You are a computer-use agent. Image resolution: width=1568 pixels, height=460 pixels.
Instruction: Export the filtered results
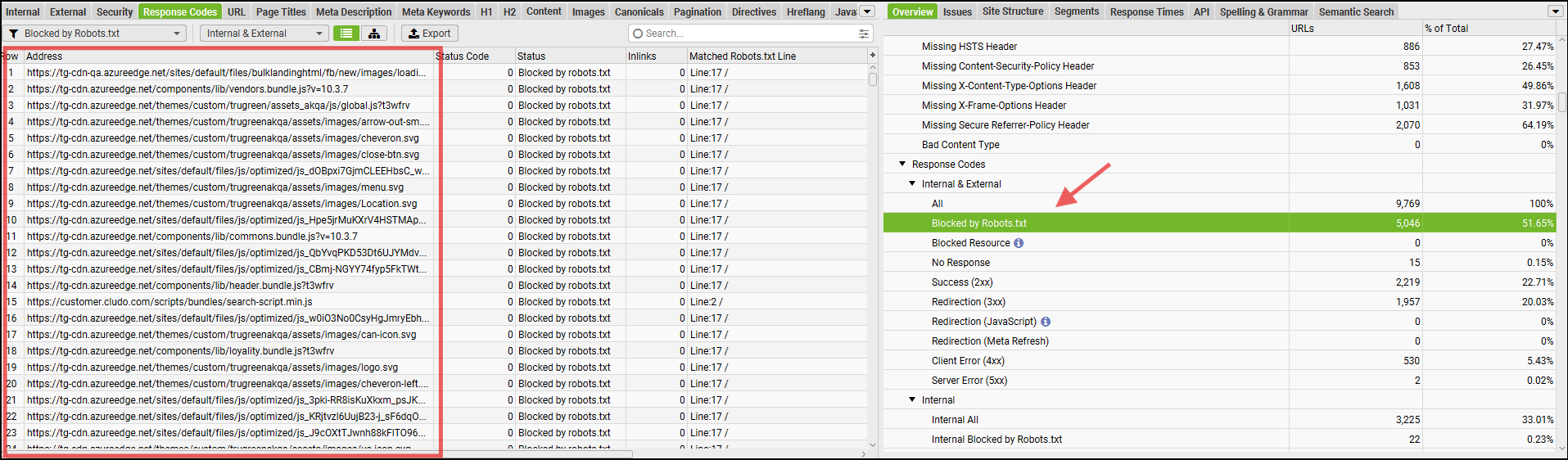pos(430,34)
